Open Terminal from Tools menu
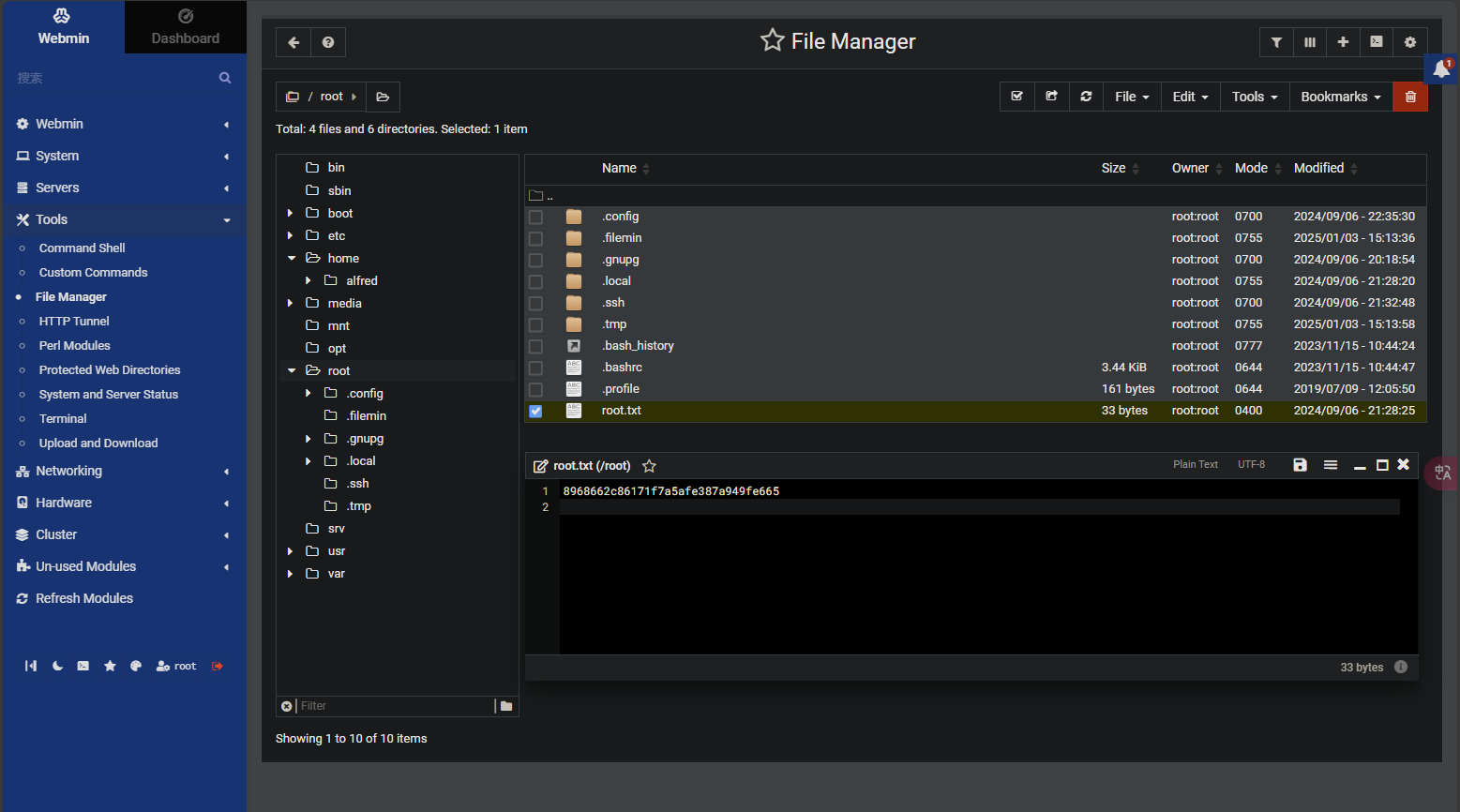Screen dimensions: 1460x812 pyautogui.click(x=63, y=419)
